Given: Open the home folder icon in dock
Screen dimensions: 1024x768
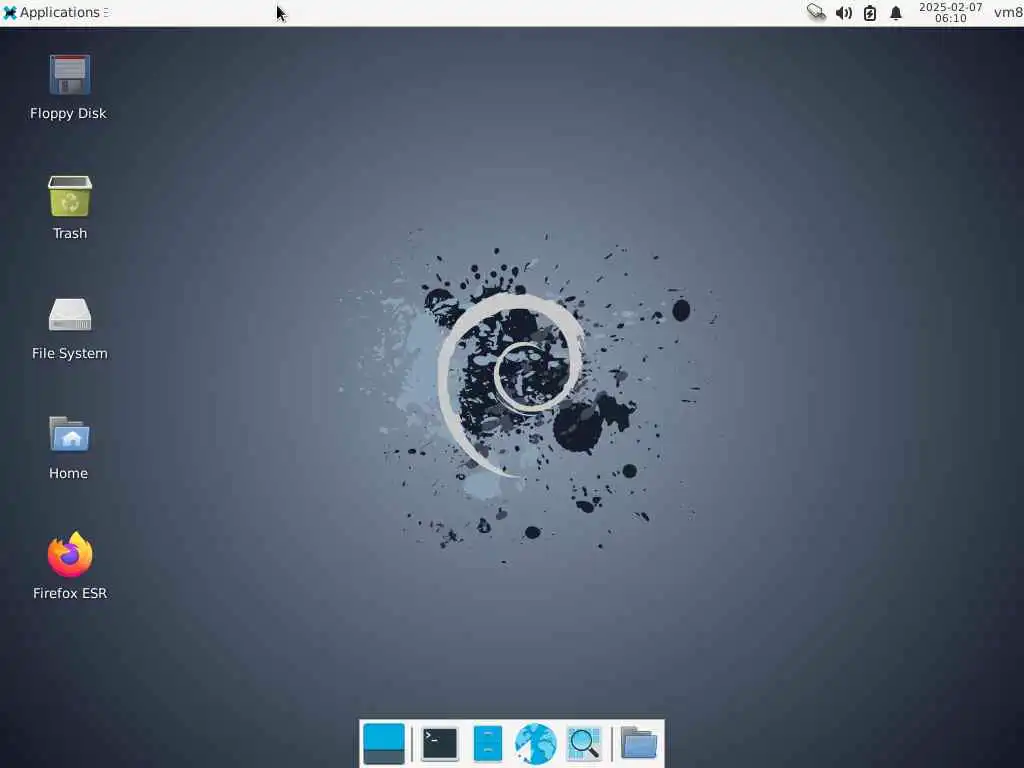Looking at the screenshot, I should 639,743.
